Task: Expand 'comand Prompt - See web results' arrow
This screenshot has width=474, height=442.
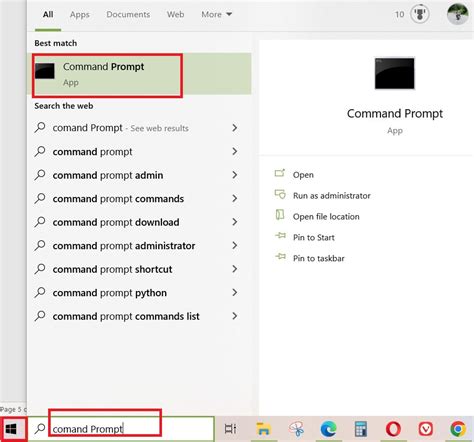Action: coord(235,128)
